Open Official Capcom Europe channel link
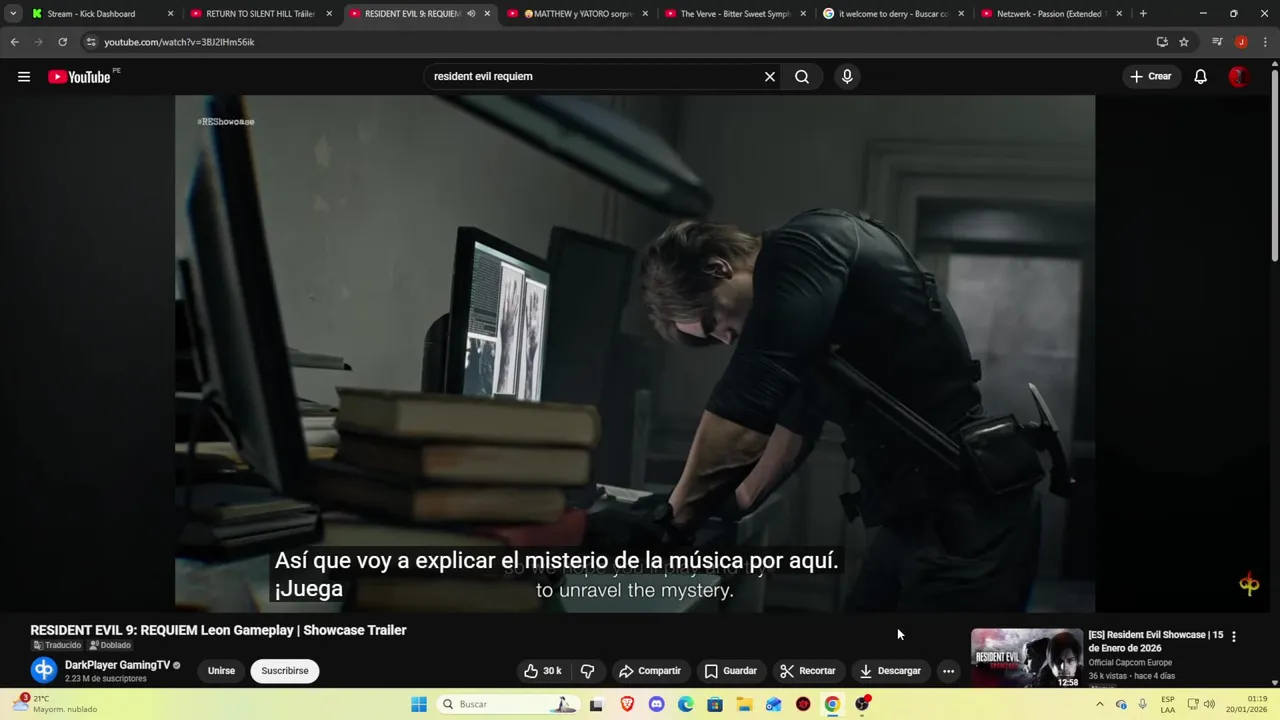The image size is (1280, 720). click(x=1130, y=662)
